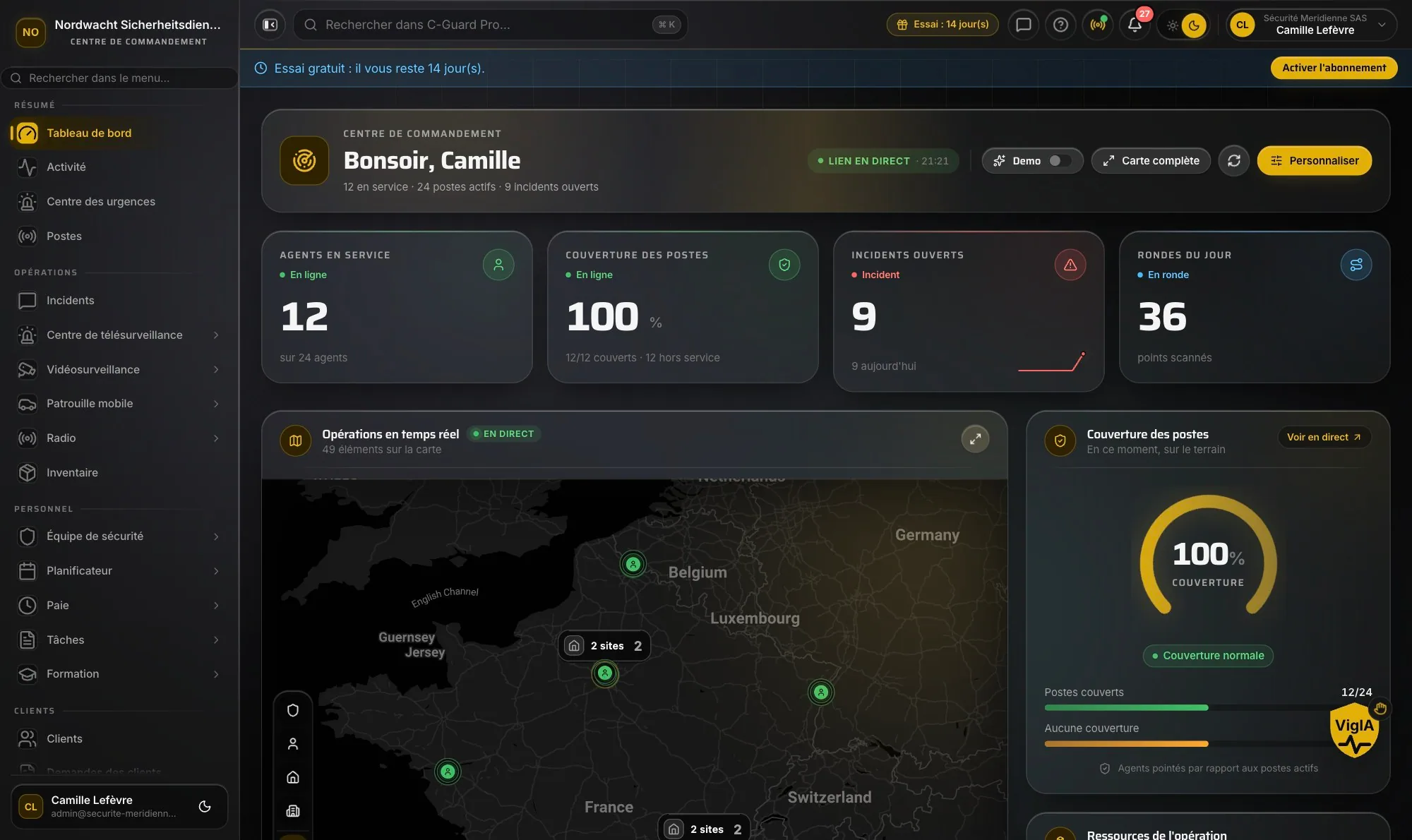Click the Couverture normale status chip
1412x840 pixels.
tap(1208, 656)
